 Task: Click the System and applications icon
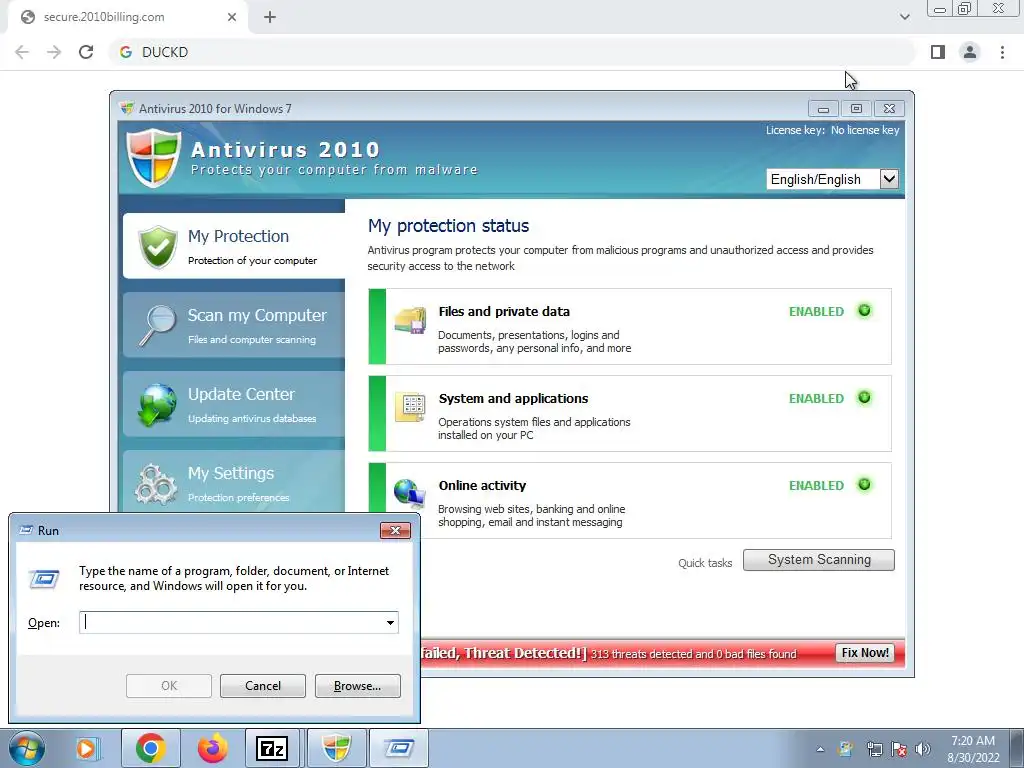(x=410, y=407)
